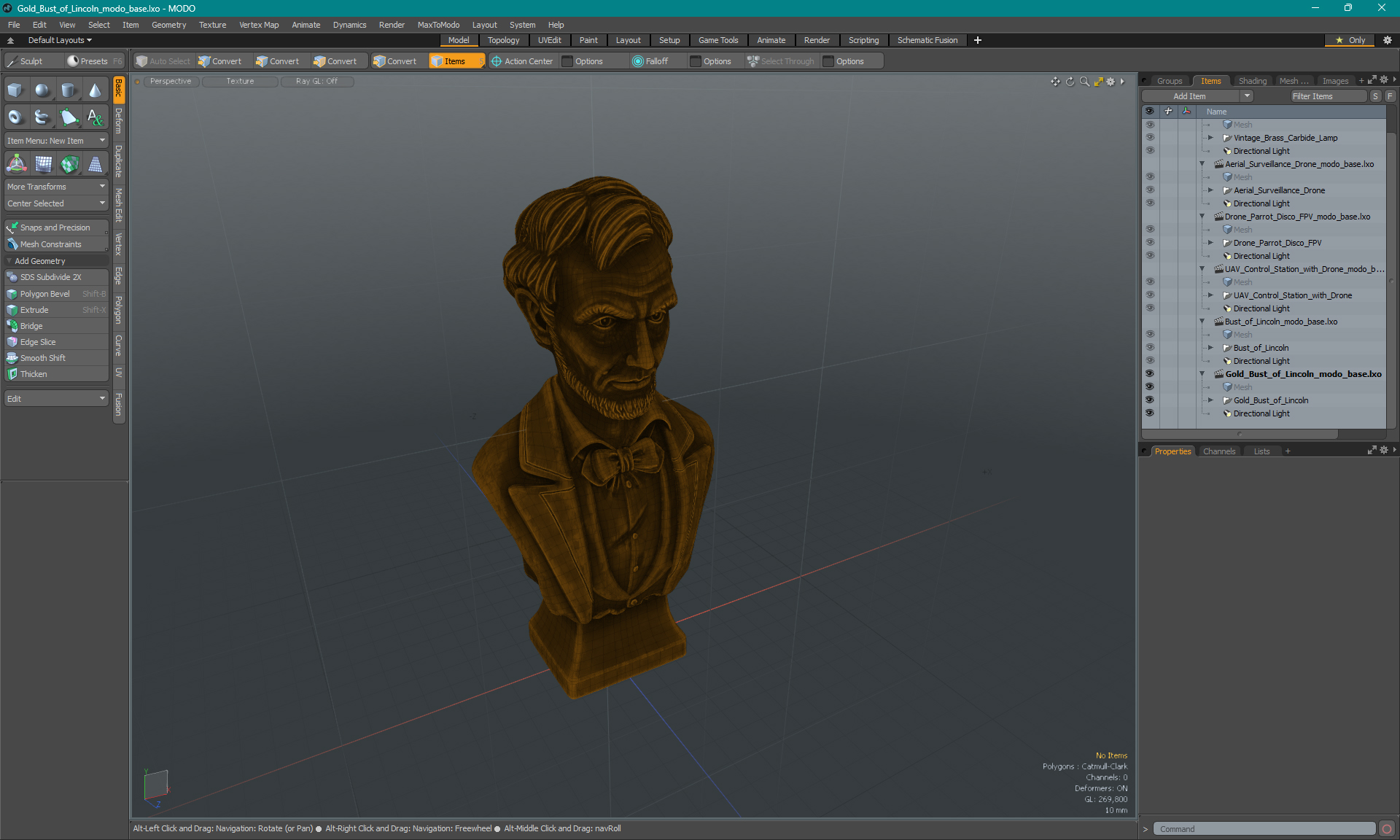This screenshot has height=840, width=1400.
Task: Add a new layout tab with plus
Action: (x=978, y=40)
